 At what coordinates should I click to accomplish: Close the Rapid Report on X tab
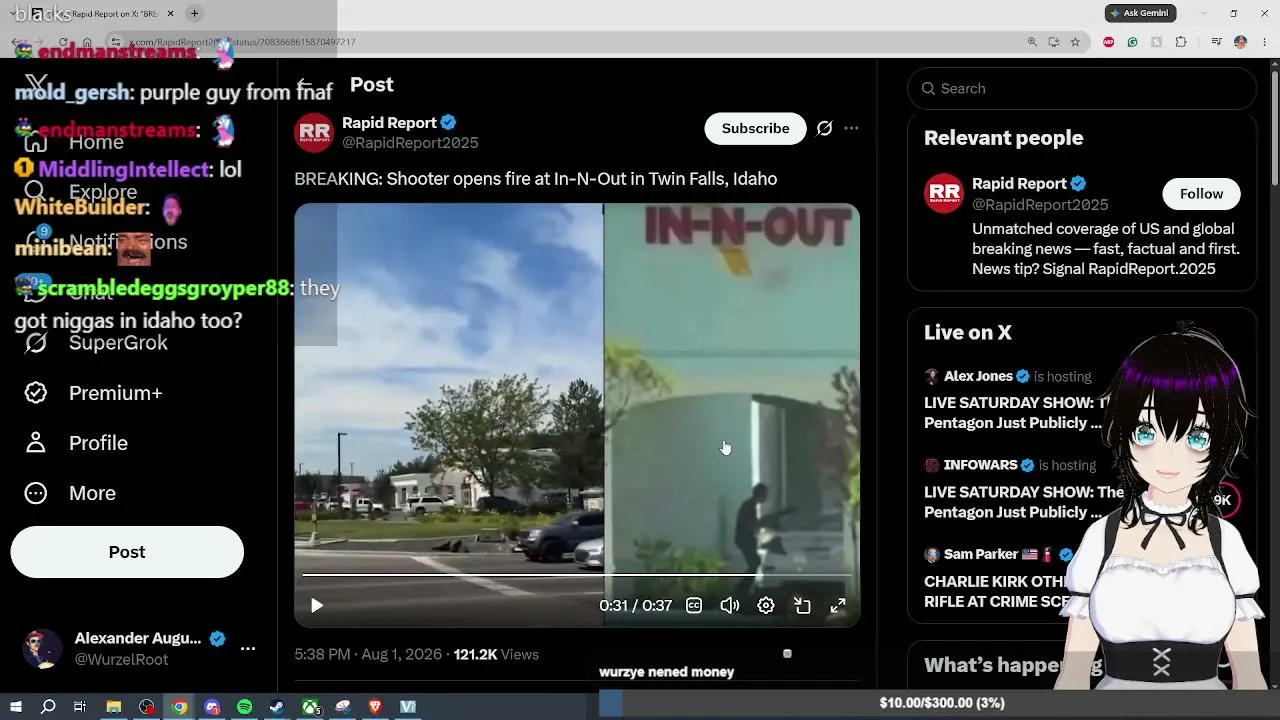(170, 14)
